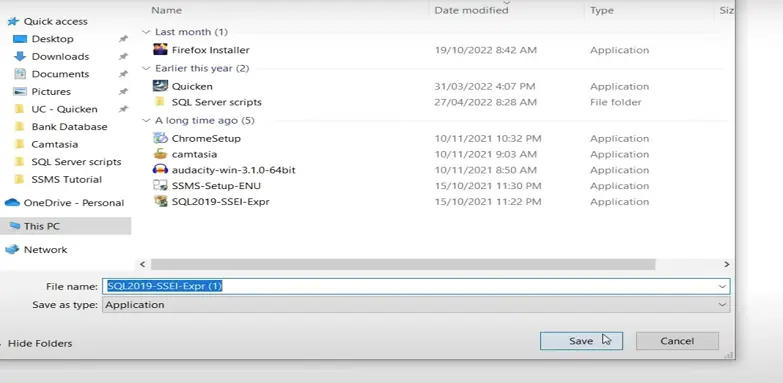The height and width of the screenshot is (383, 783).
Task: Select the audacity-win-3.1.0-64bit file name
Action: pos(234,170)
